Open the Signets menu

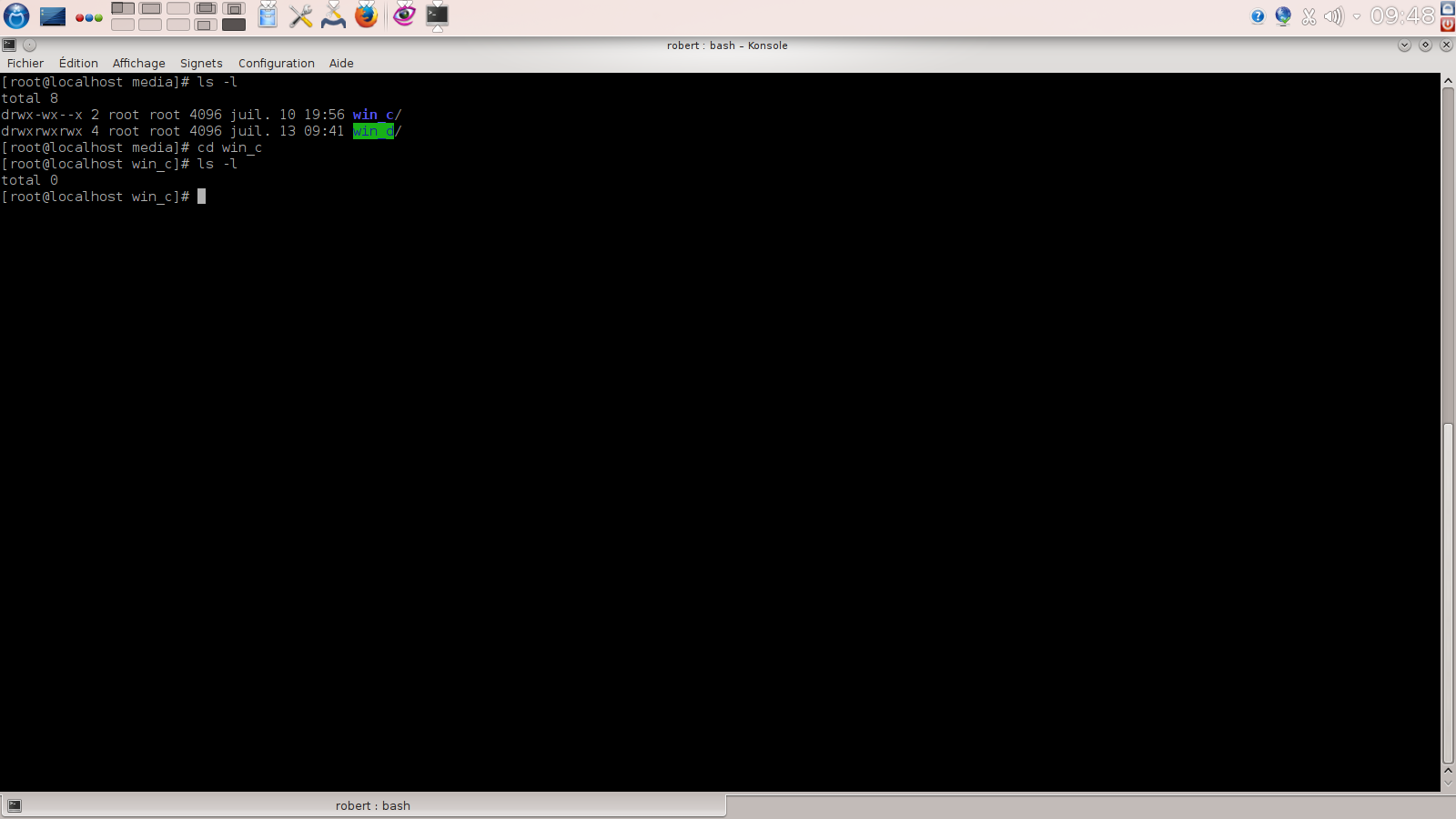[201, 63]
